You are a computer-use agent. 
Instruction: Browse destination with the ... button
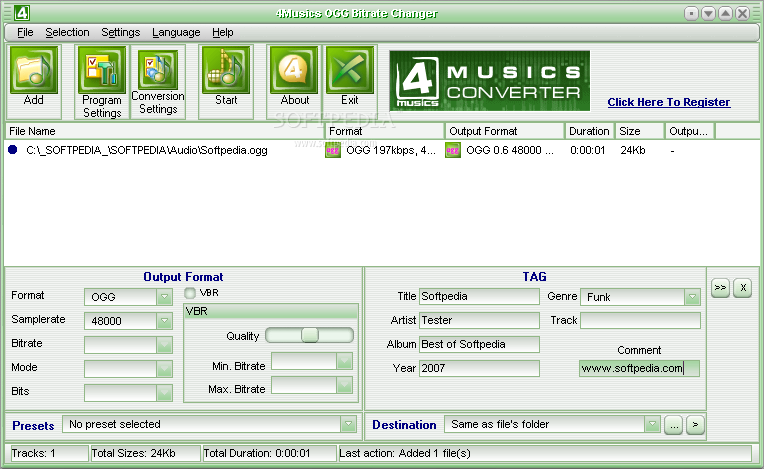pos(673,425)
